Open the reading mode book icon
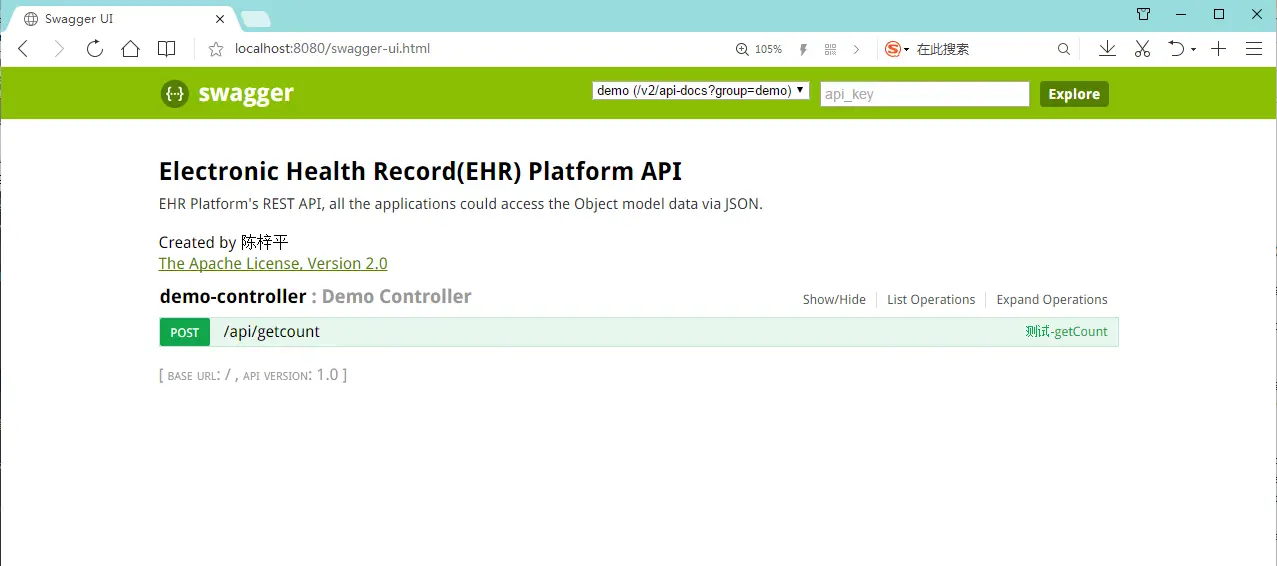Viewport: 1277px width, 566px height. (167, 48)
